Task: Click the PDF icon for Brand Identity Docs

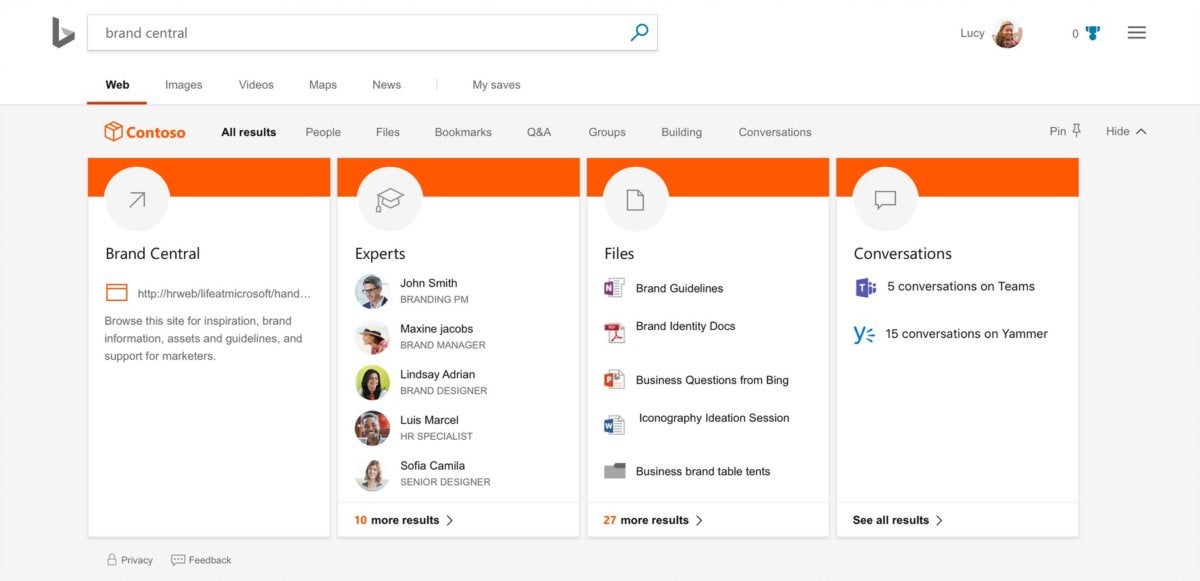Action: tap(614, 333)
